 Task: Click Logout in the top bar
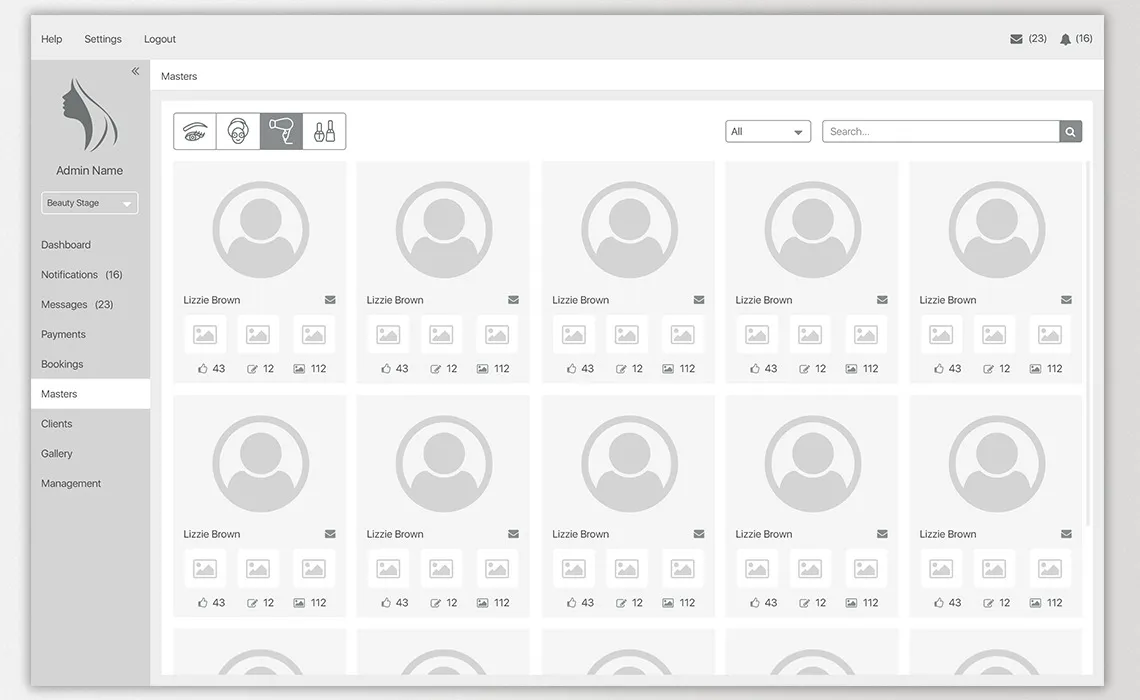(x=160, y=39)
